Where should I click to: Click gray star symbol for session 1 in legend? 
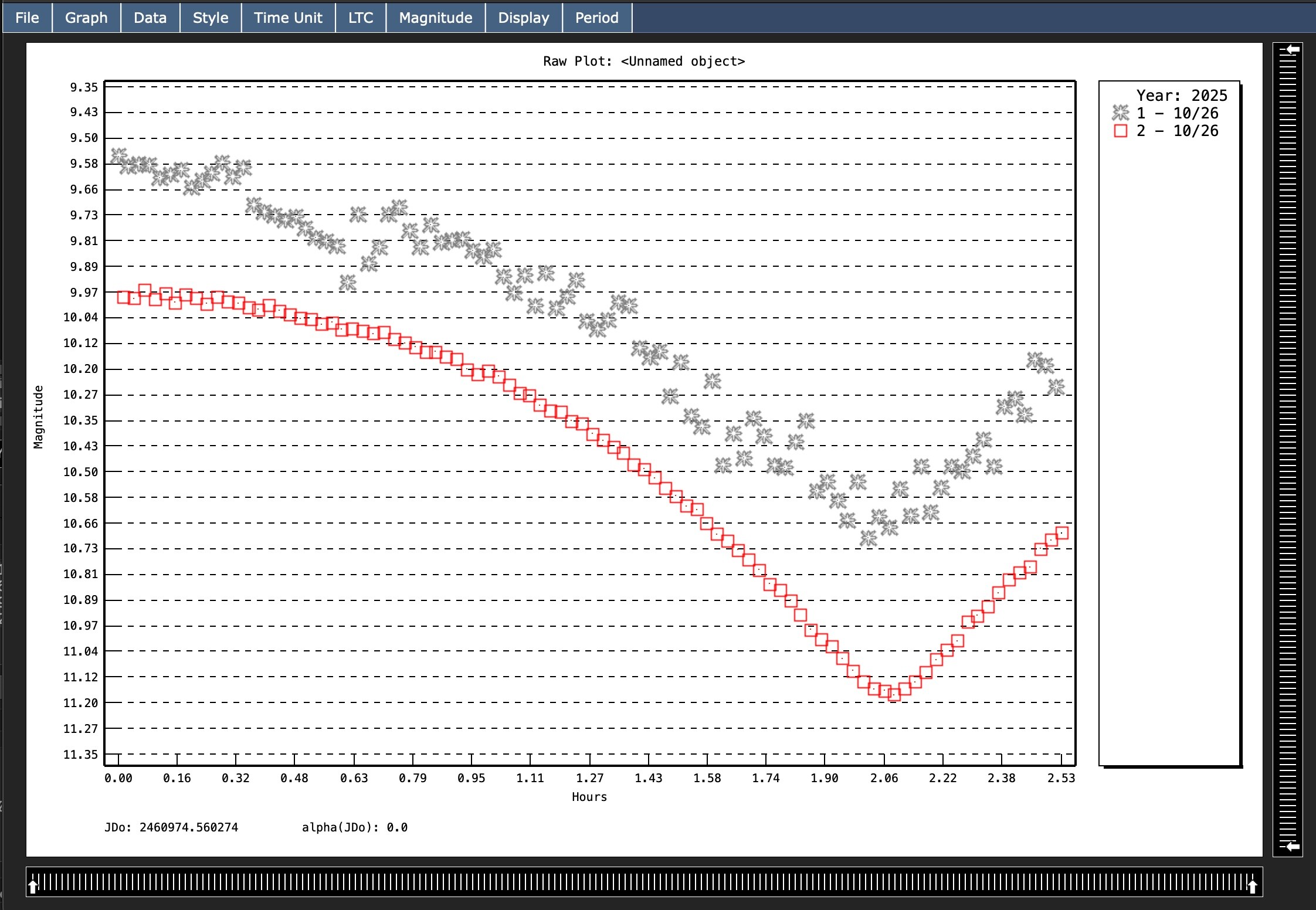click(1120, 113)
